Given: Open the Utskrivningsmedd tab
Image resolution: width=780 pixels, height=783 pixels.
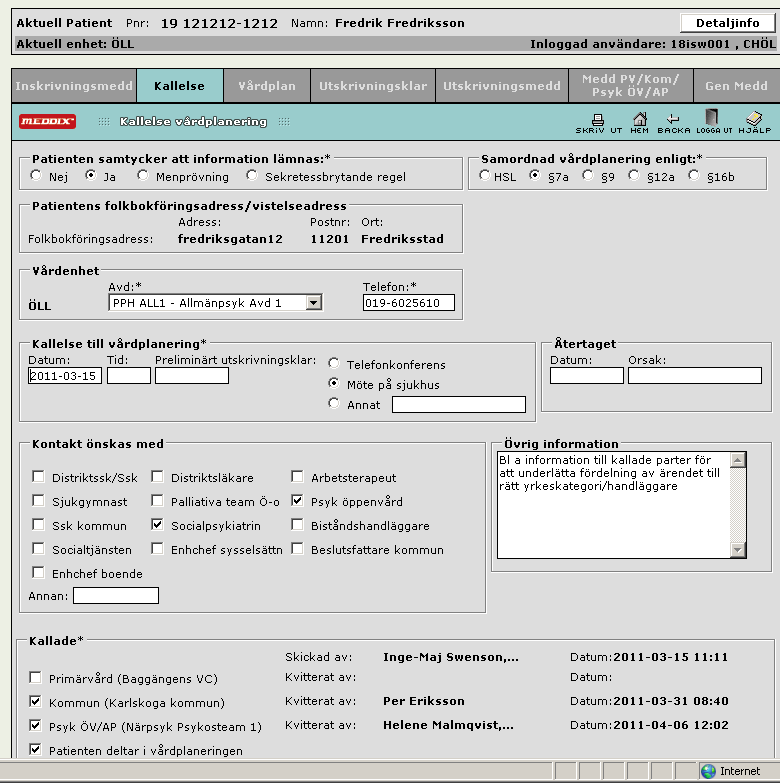Looking at the screenshot, I should coord(502,86).
